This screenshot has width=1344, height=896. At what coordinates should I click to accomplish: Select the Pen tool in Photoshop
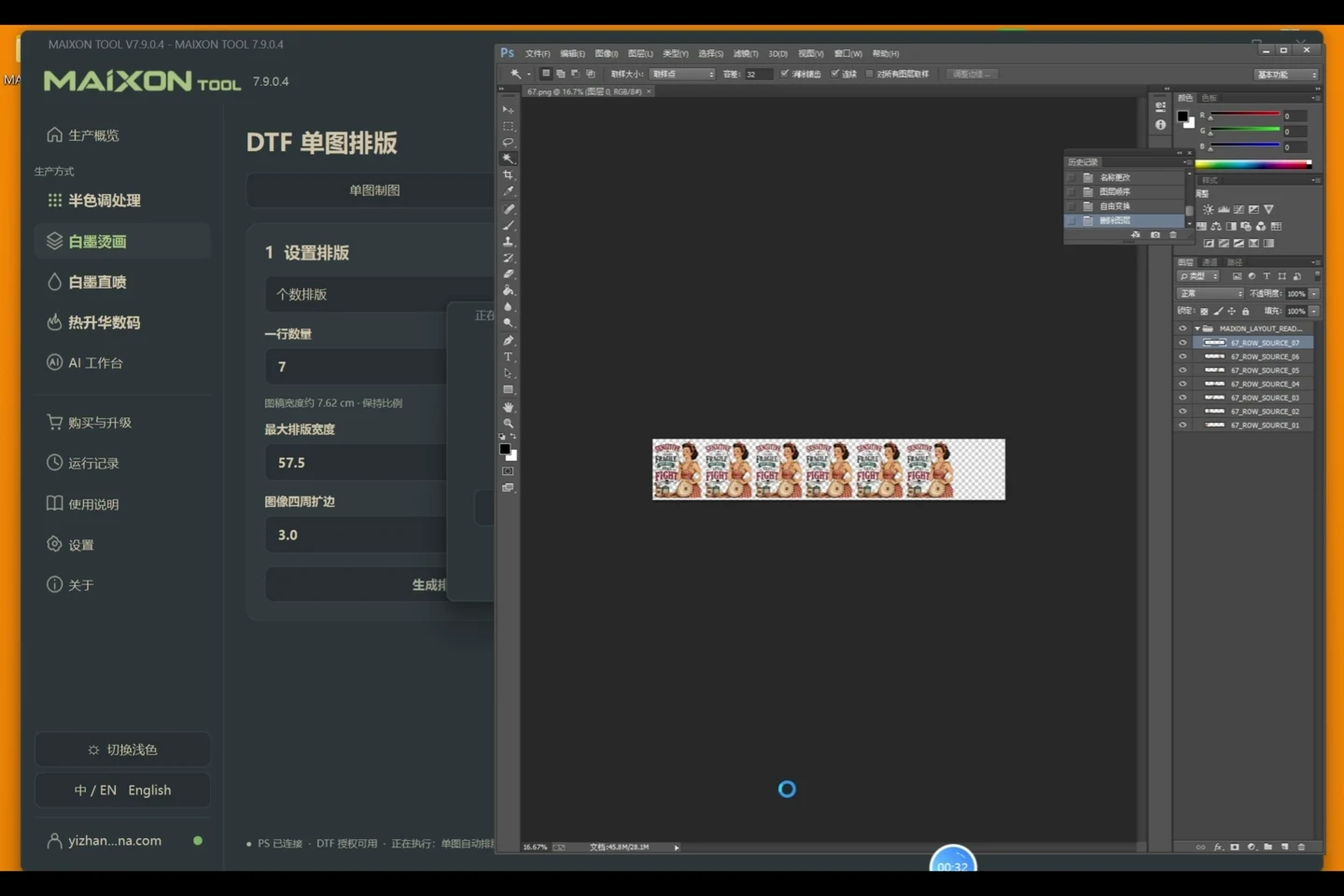(x=508, y=341)
